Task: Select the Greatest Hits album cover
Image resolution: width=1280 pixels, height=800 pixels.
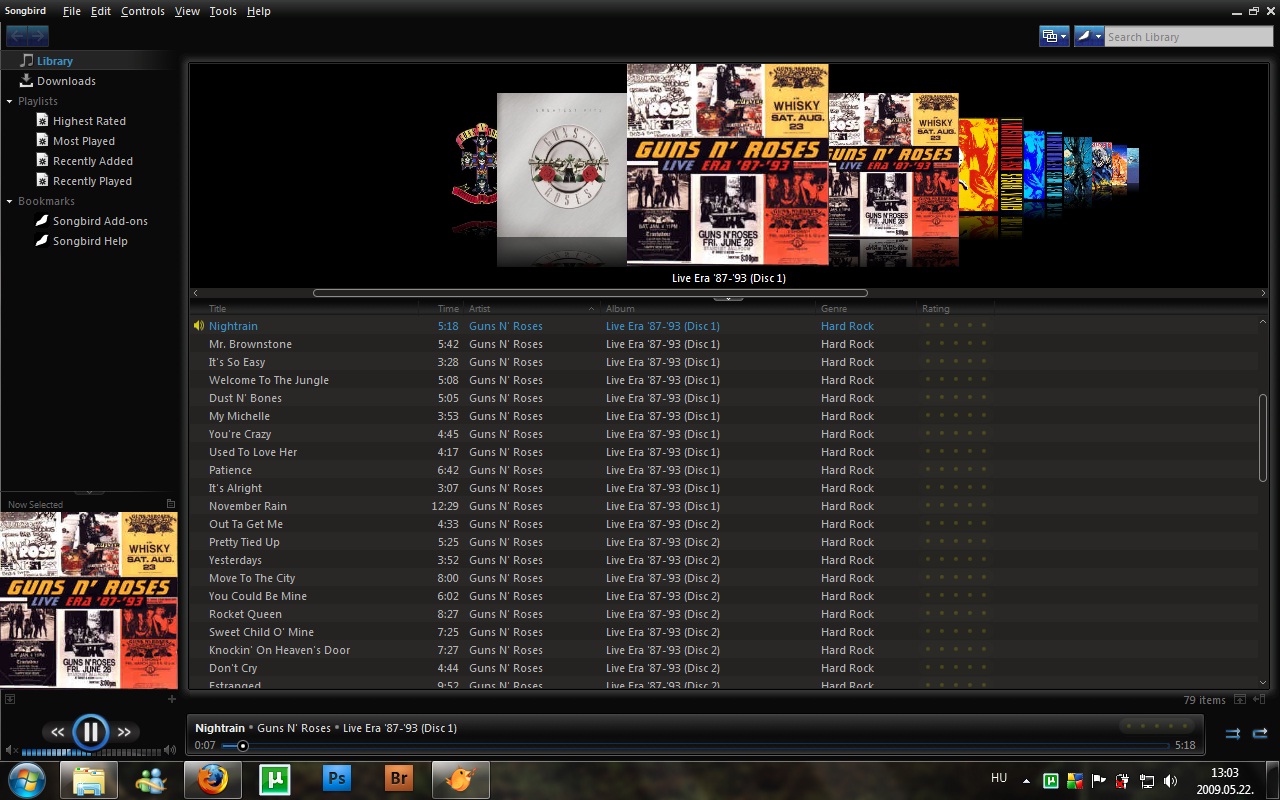Action: pyautogui.click(x=562, y=165)
